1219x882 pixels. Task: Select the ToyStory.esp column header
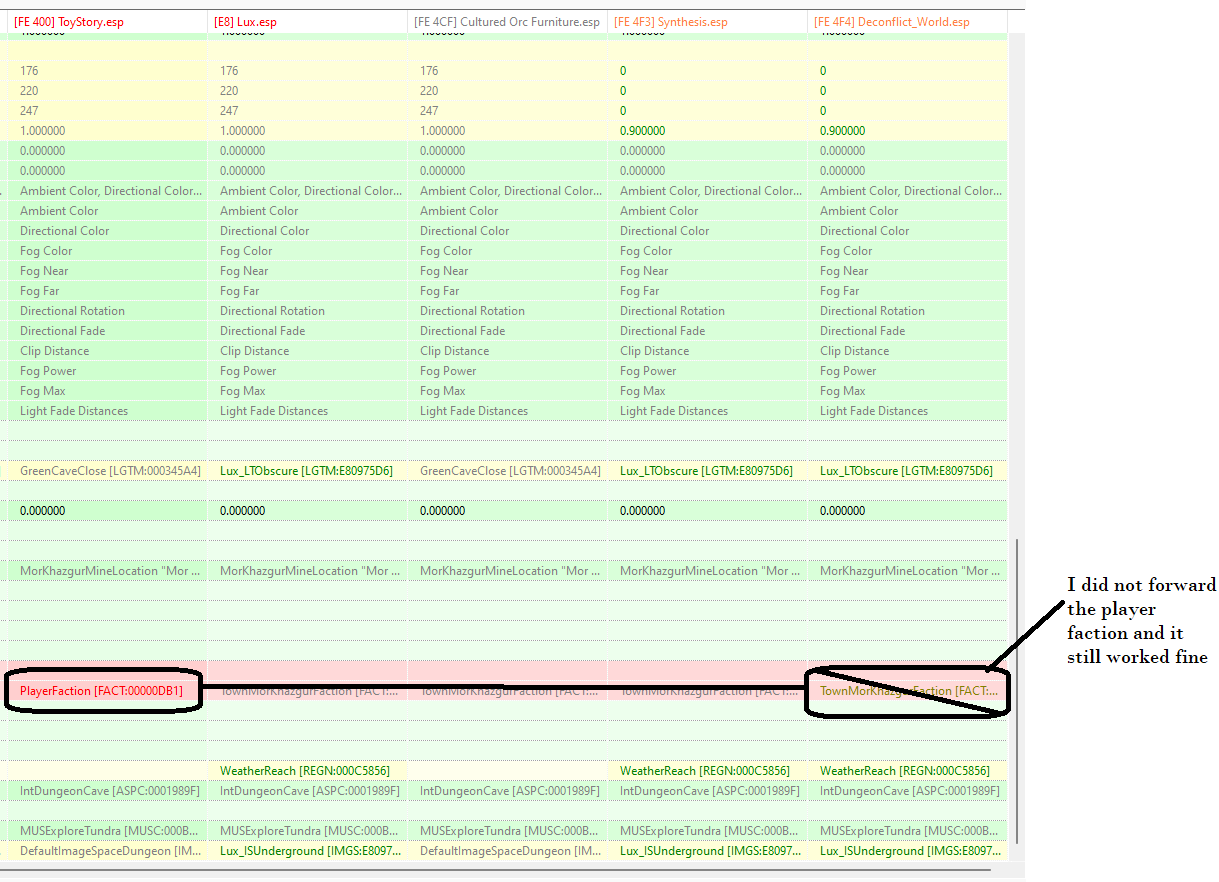tap(107, 21)
